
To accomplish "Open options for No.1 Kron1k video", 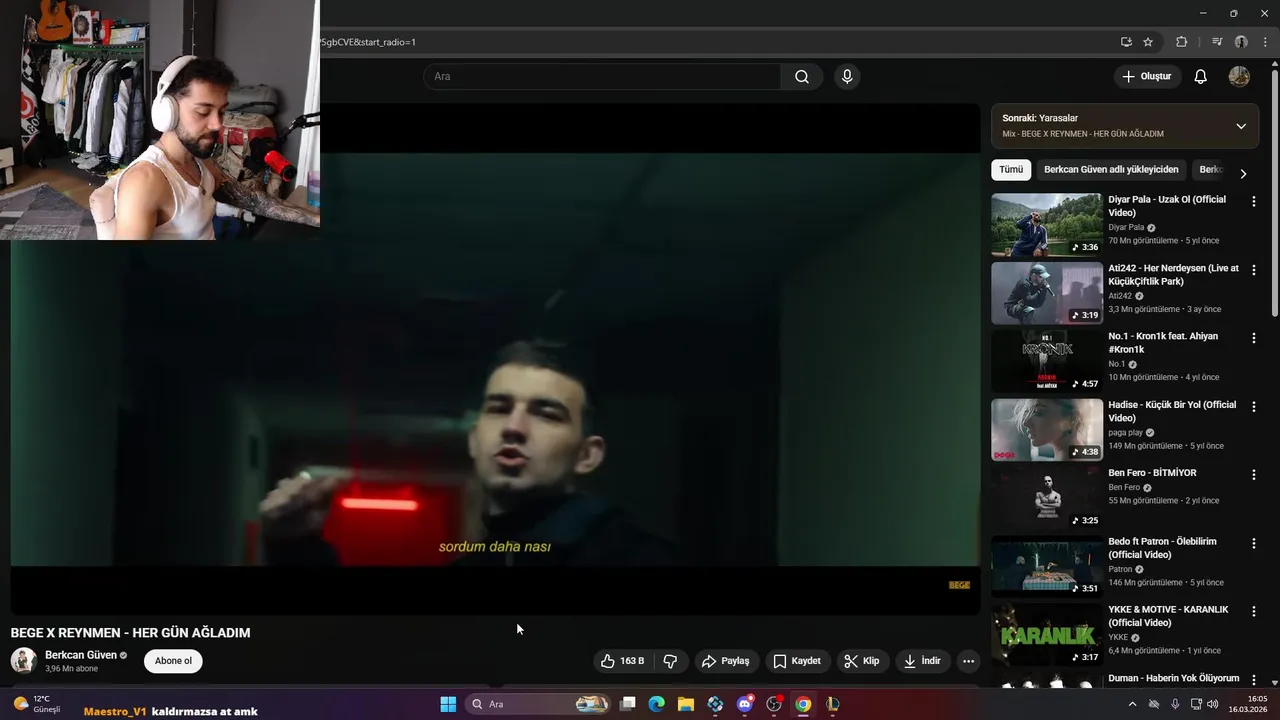I will point(1254,338).
